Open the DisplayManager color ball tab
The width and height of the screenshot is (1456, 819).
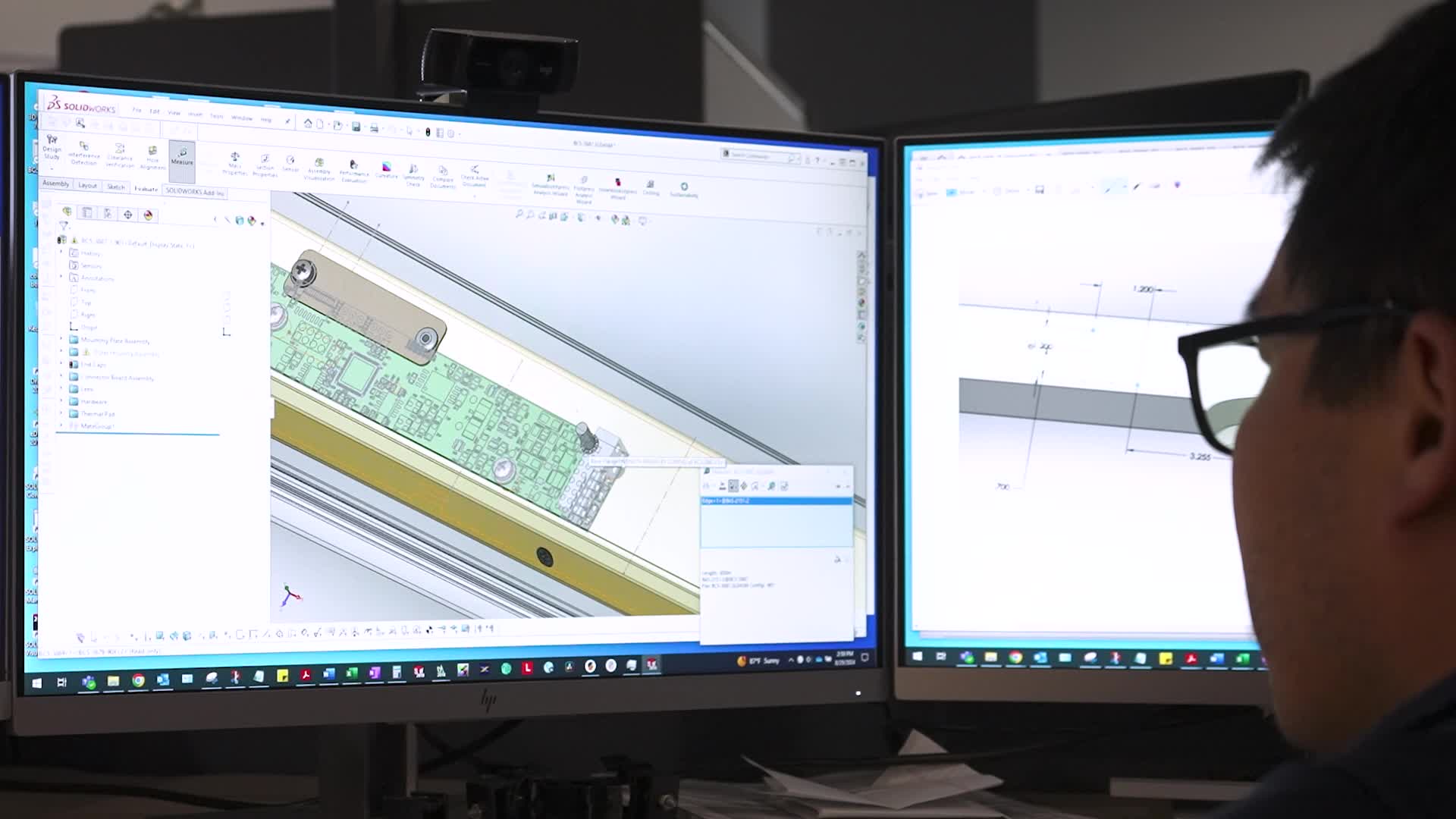tap(148, 215)
